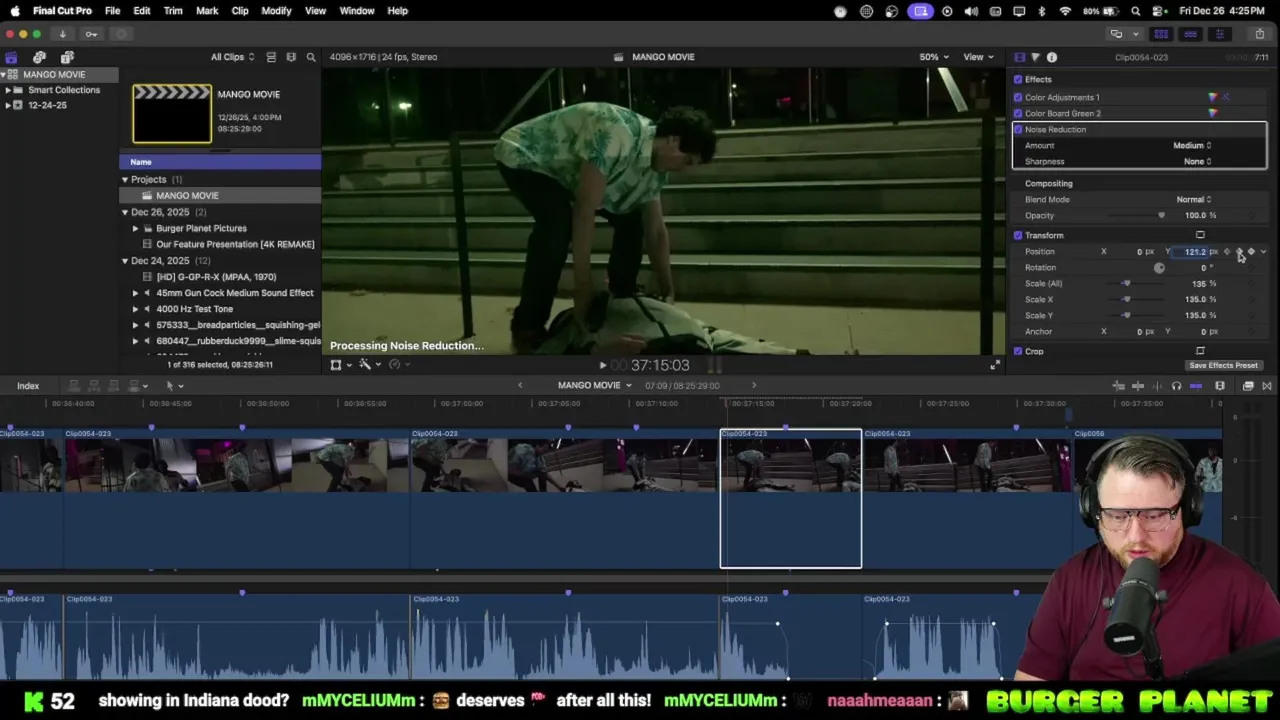1280x720 pixels.
Task: Open the viewer 50% zoom dropdown
Action: pyautogui.click(x=934, y=57)
